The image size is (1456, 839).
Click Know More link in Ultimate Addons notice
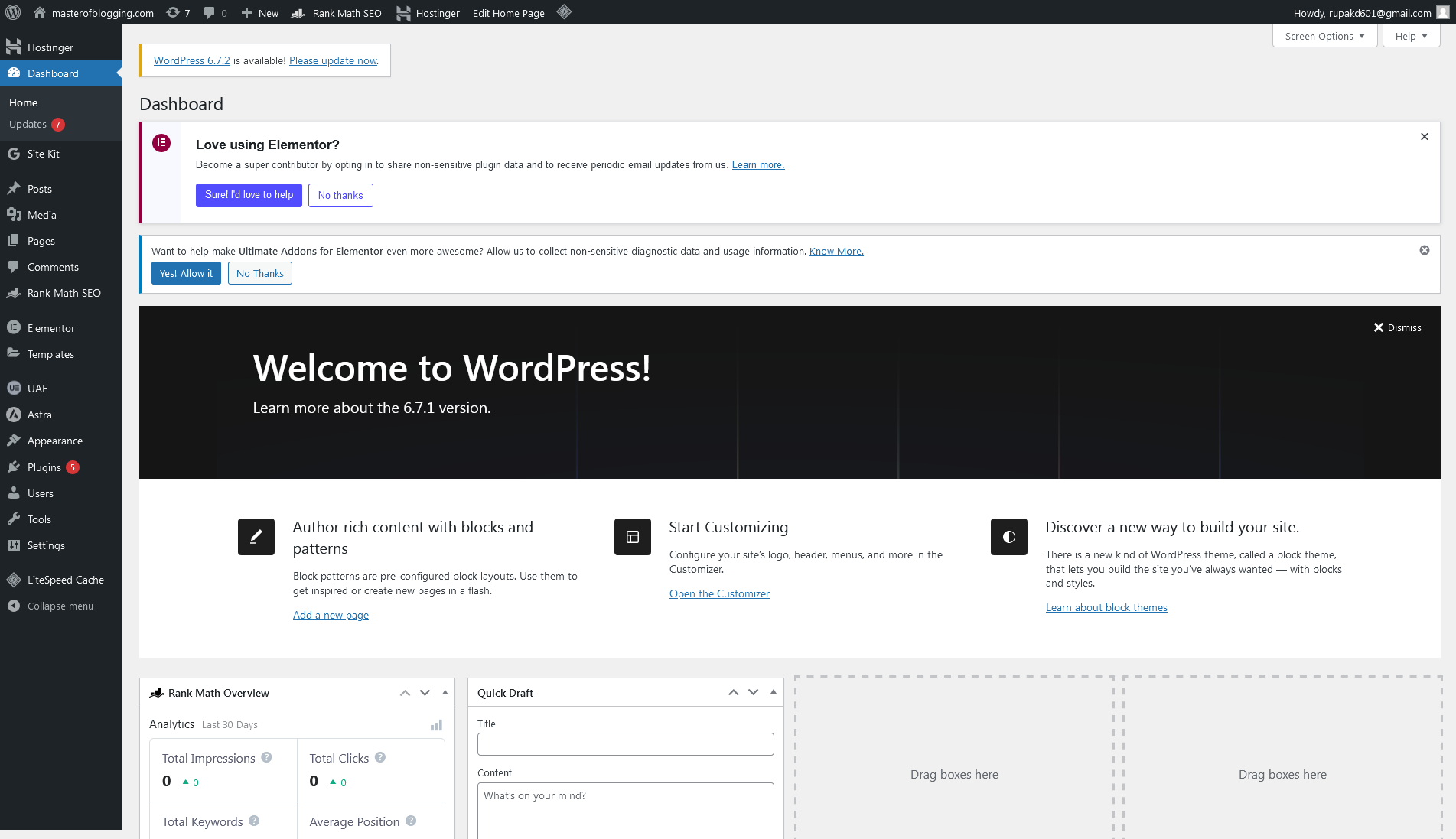coord(836,251)
